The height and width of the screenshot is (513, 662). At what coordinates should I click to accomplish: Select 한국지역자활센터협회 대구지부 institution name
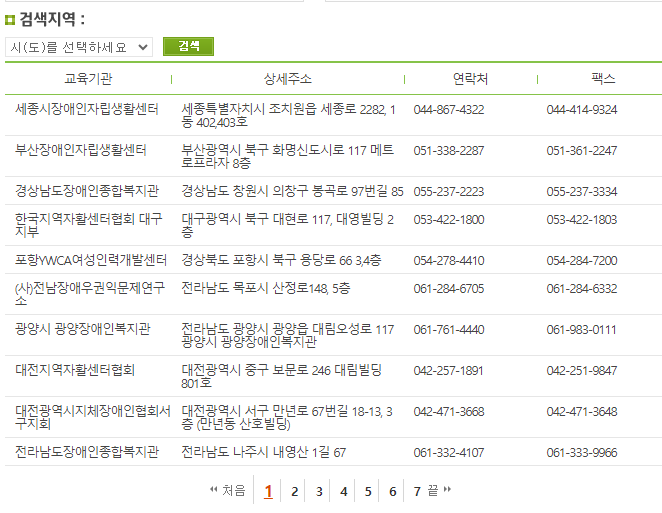coord(88,225)
